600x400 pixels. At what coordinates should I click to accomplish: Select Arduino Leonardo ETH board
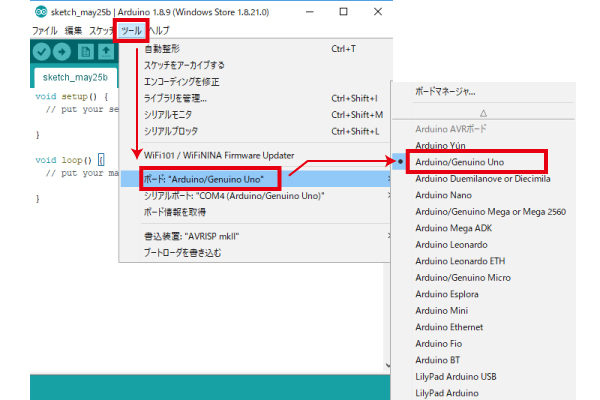coord(484,261)
